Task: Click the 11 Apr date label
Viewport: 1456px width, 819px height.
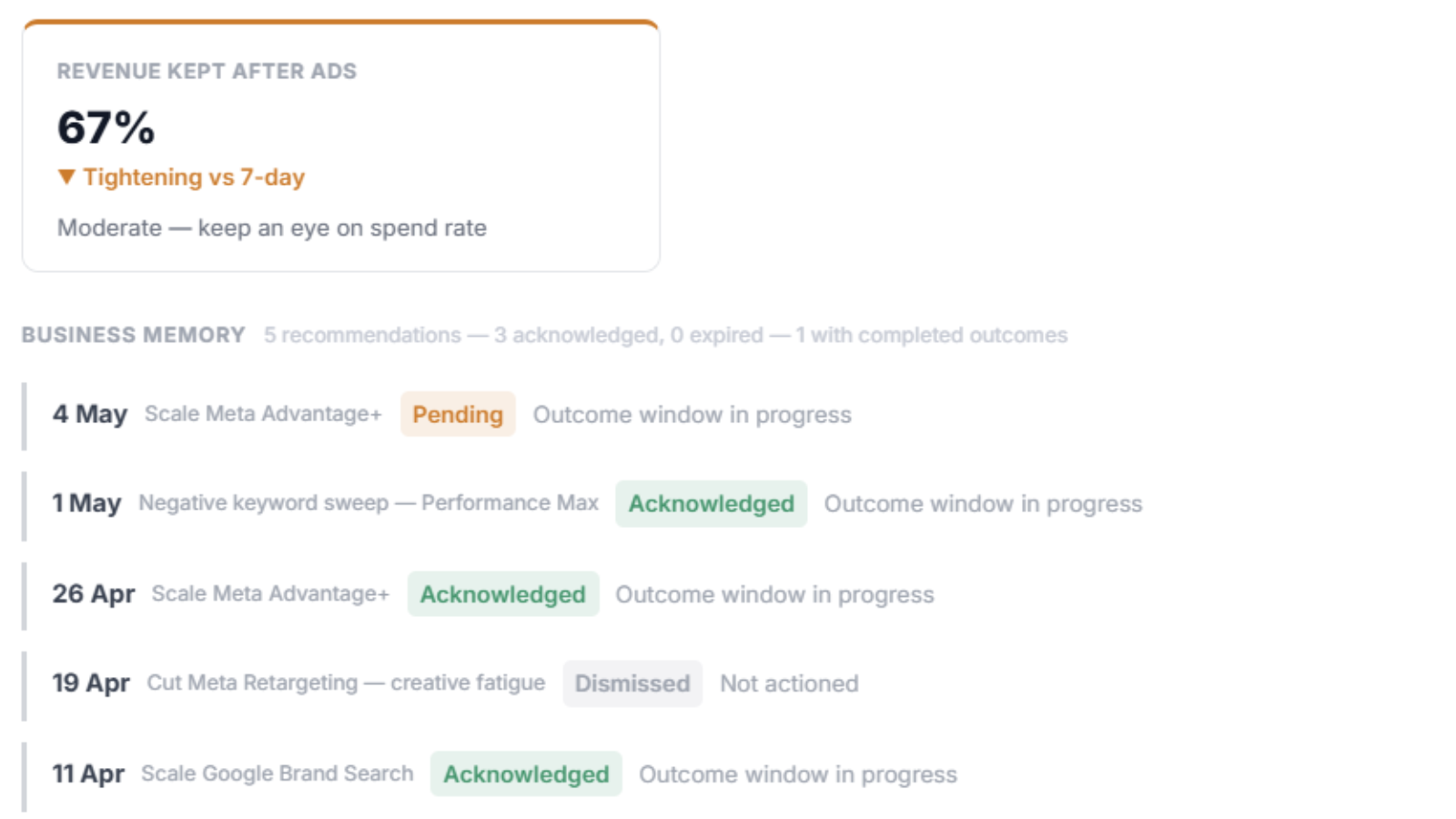Action: coord(88,773)
